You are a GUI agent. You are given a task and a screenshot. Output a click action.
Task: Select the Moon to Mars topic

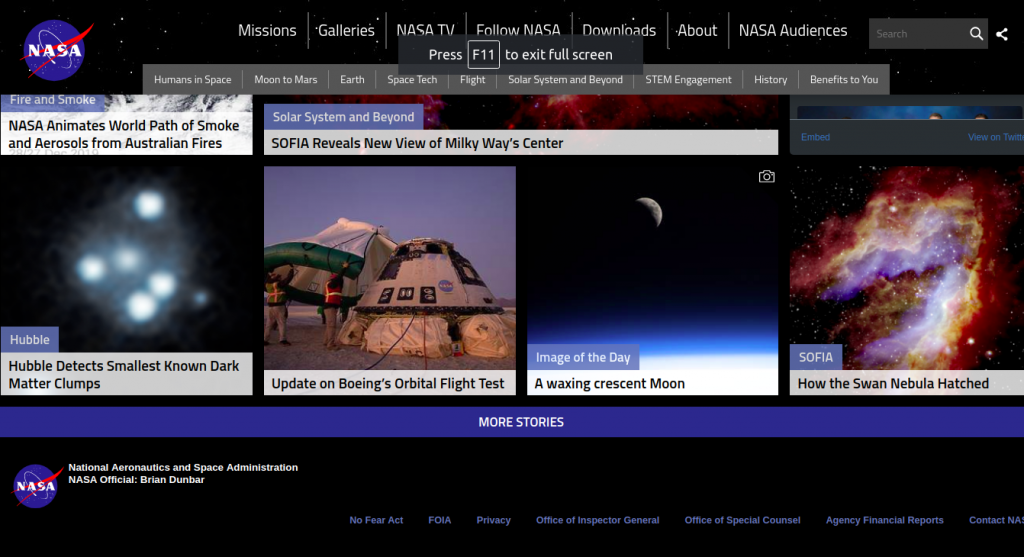[x=285, y=79]
